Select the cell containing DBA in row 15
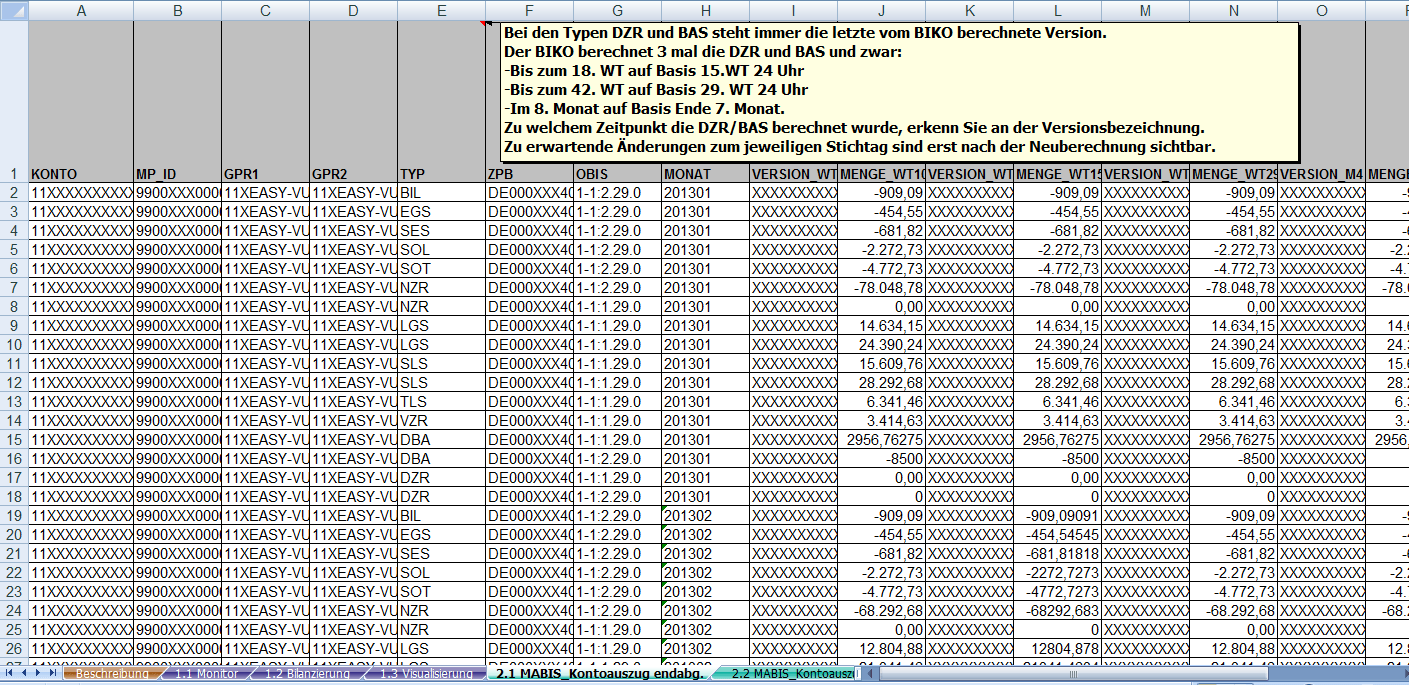1409x685 pixels. pyautogui.click(x=441, y=440)
